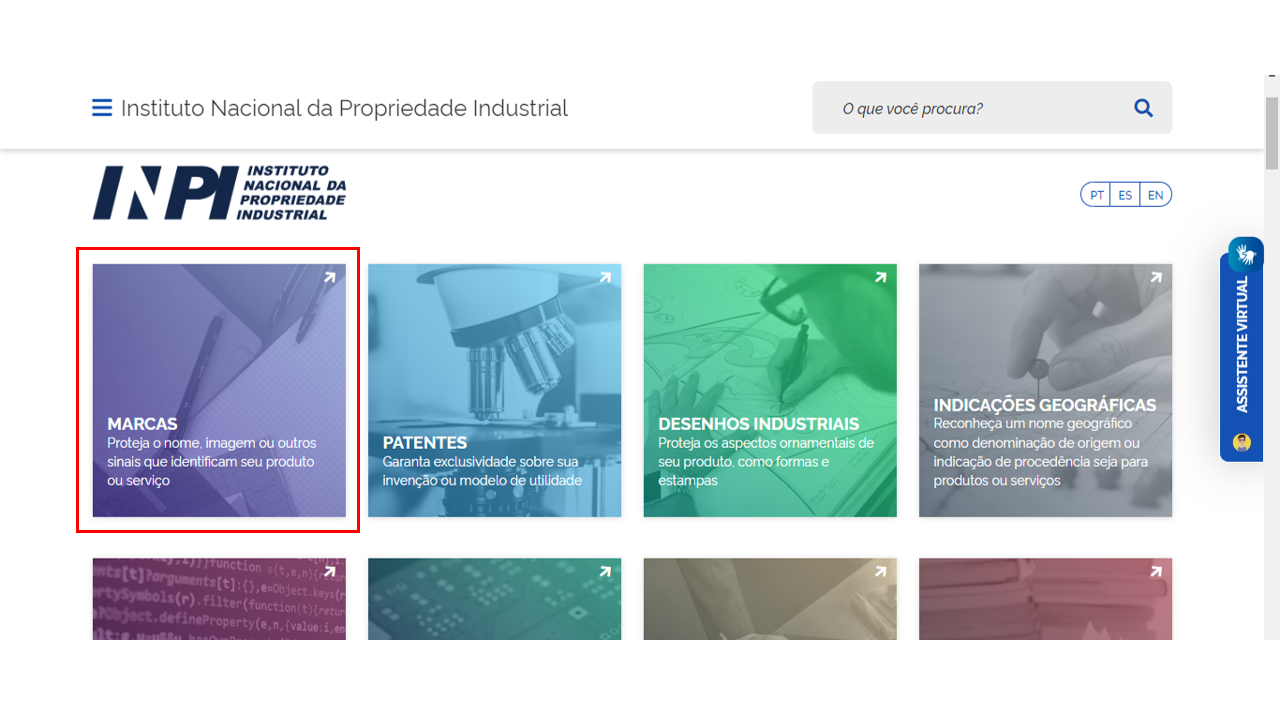Switch language to PT
The image size is (1280, 720).
[1097, 195]
